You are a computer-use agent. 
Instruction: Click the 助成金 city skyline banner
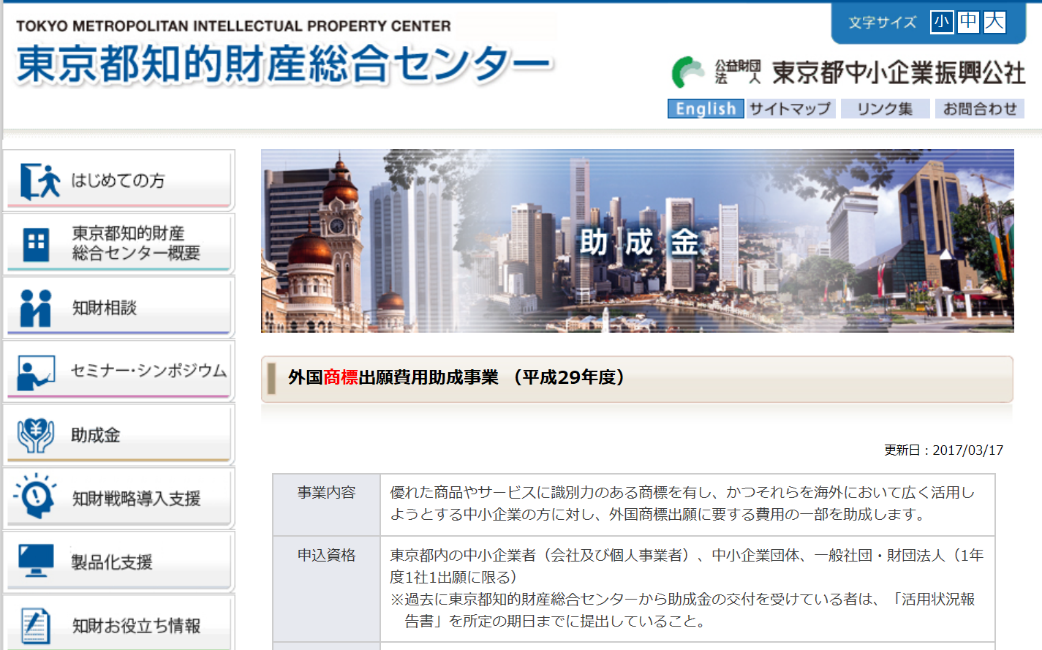[x=637, y=241]
